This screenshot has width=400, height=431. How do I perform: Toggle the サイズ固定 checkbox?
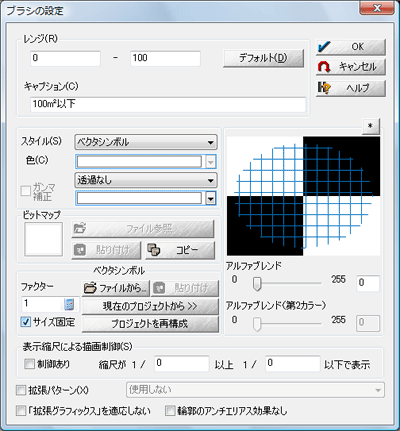[26, 322]
